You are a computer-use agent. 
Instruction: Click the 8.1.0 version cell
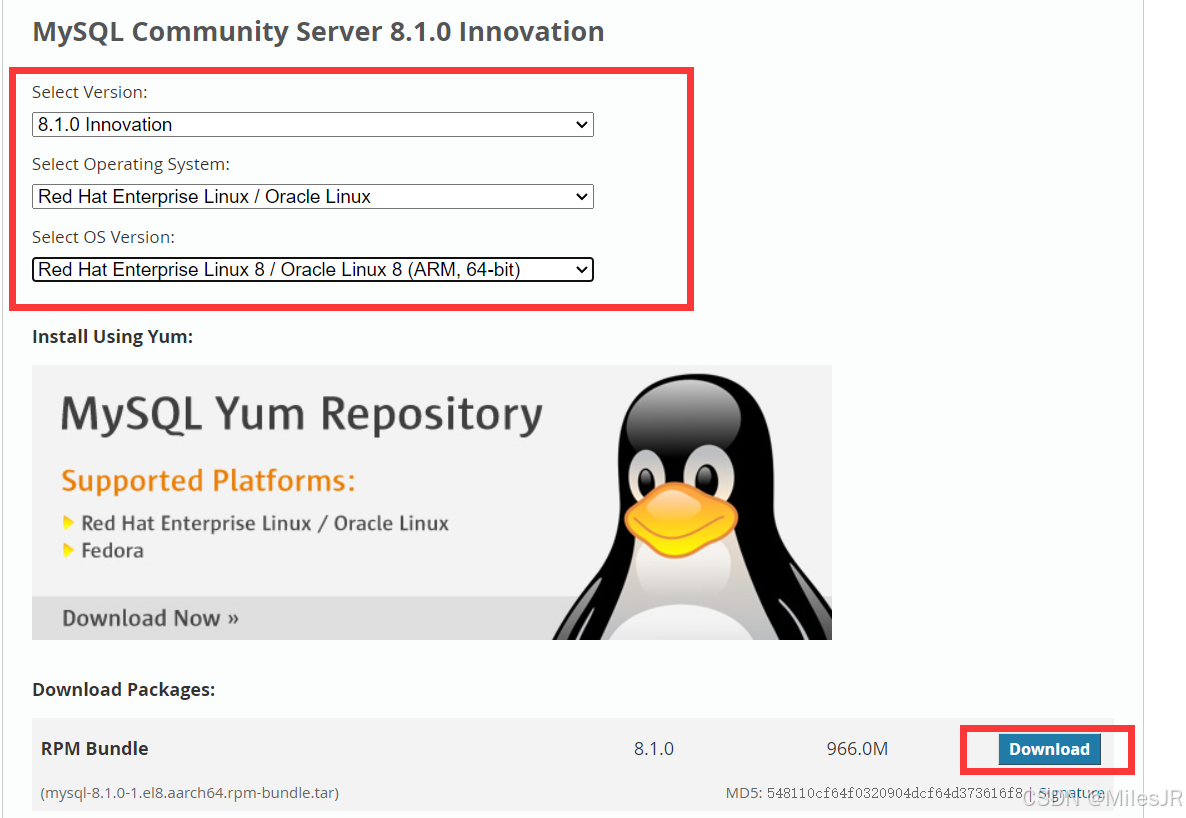coord(654,748)
